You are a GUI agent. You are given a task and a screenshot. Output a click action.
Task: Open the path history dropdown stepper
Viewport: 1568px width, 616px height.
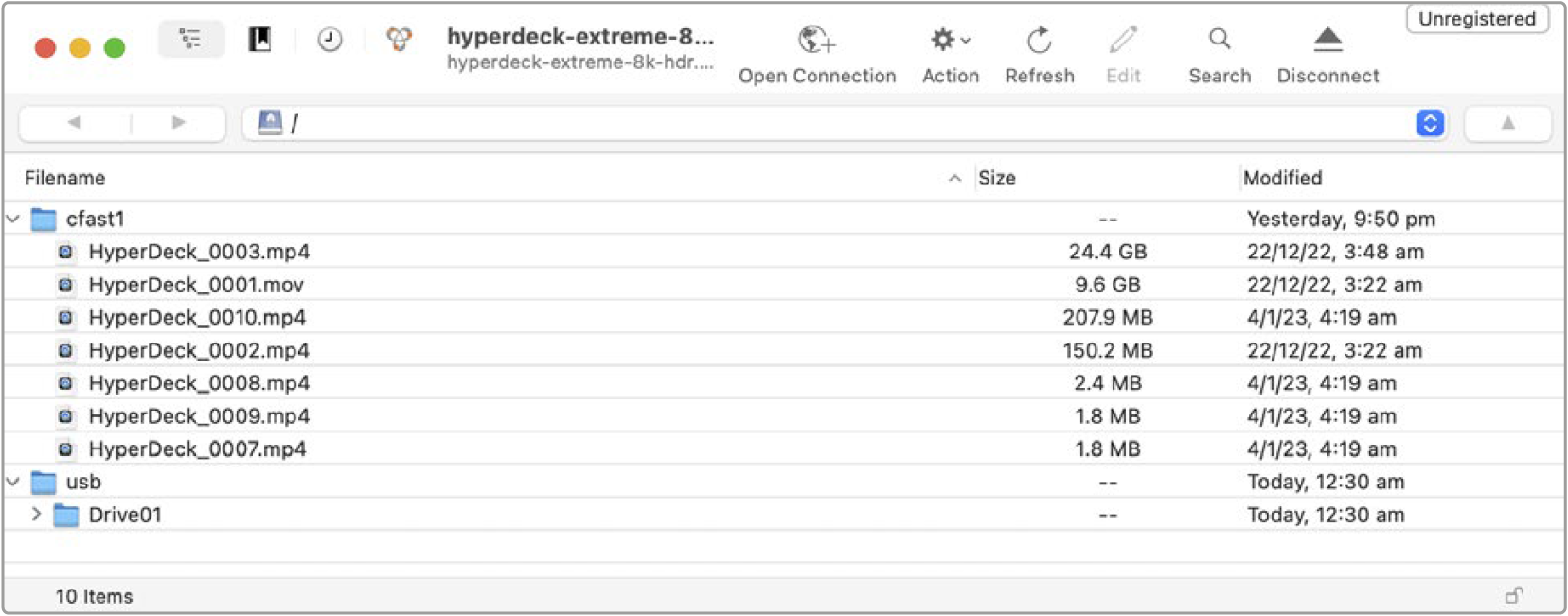click(1430, 123)
